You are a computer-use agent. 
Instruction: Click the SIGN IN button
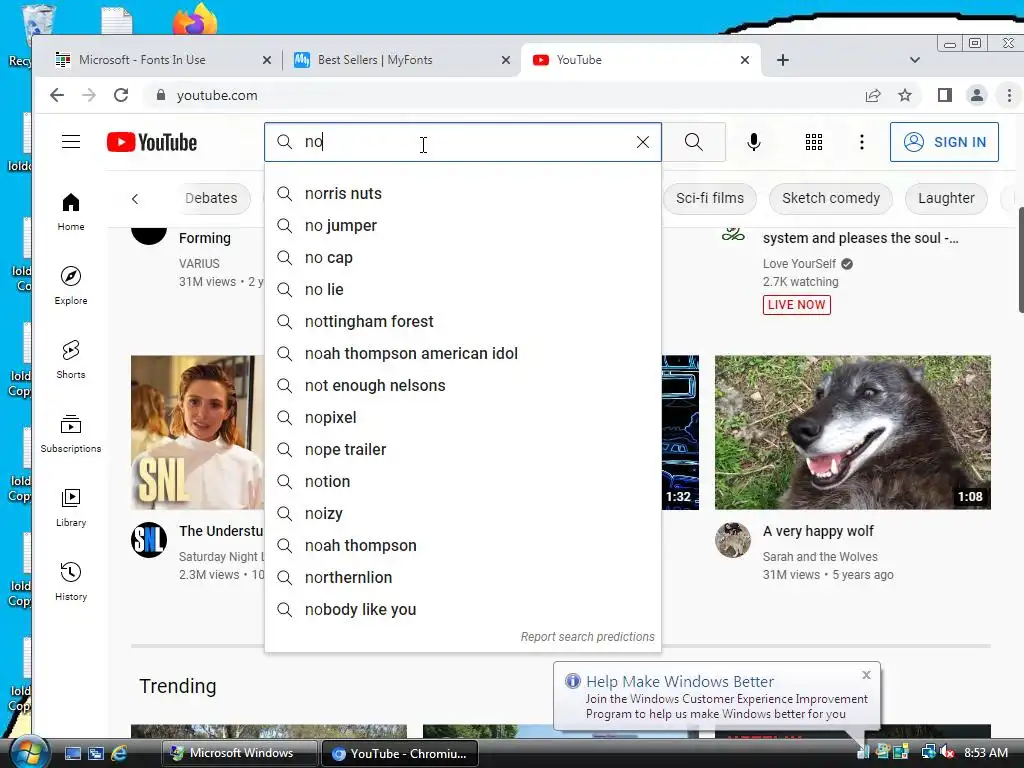tap(944, 142)
